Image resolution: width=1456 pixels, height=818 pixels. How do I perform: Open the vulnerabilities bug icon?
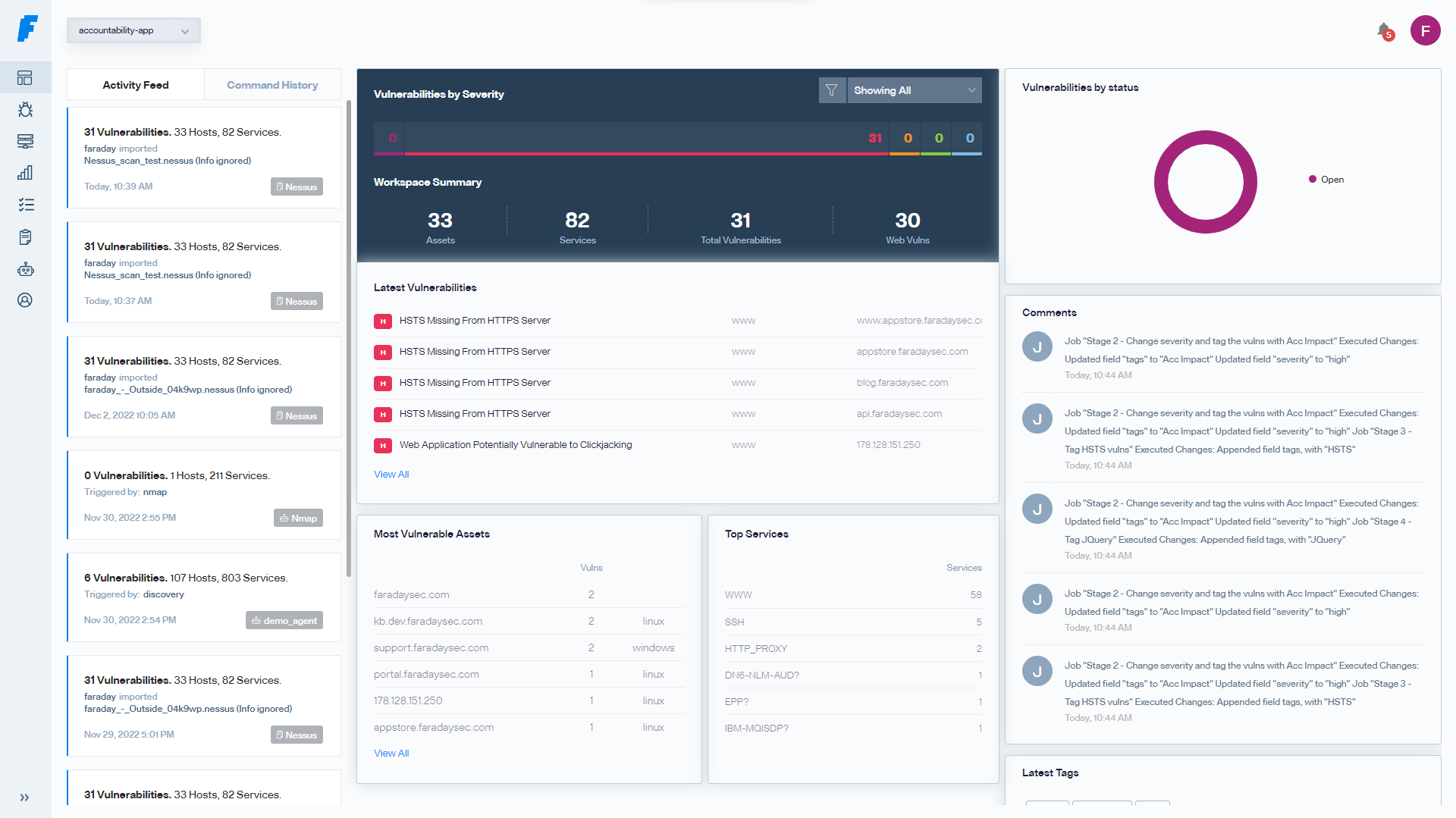[25, 110]
